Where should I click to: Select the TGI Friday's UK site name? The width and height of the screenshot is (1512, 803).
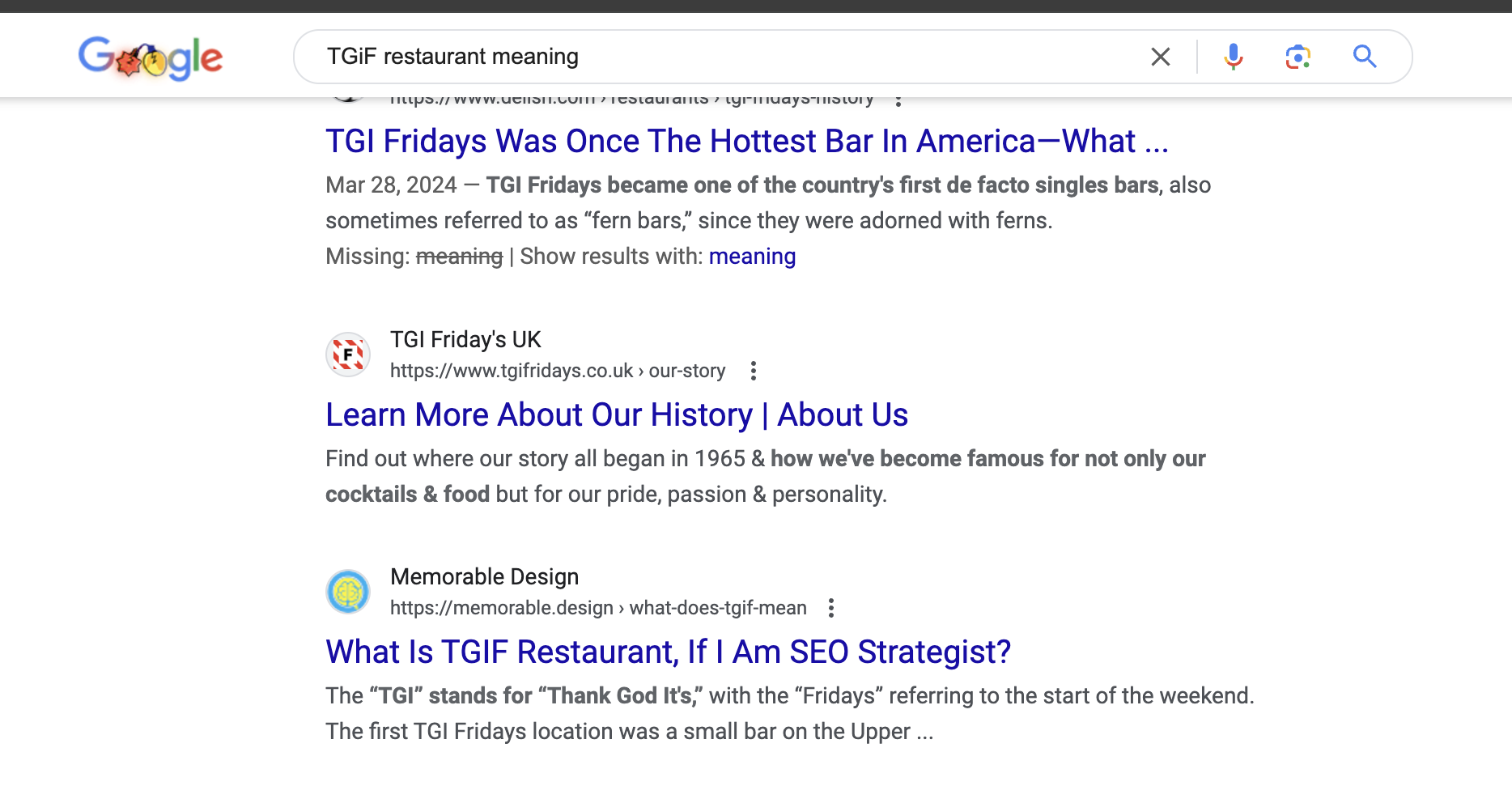click(465, 339)
